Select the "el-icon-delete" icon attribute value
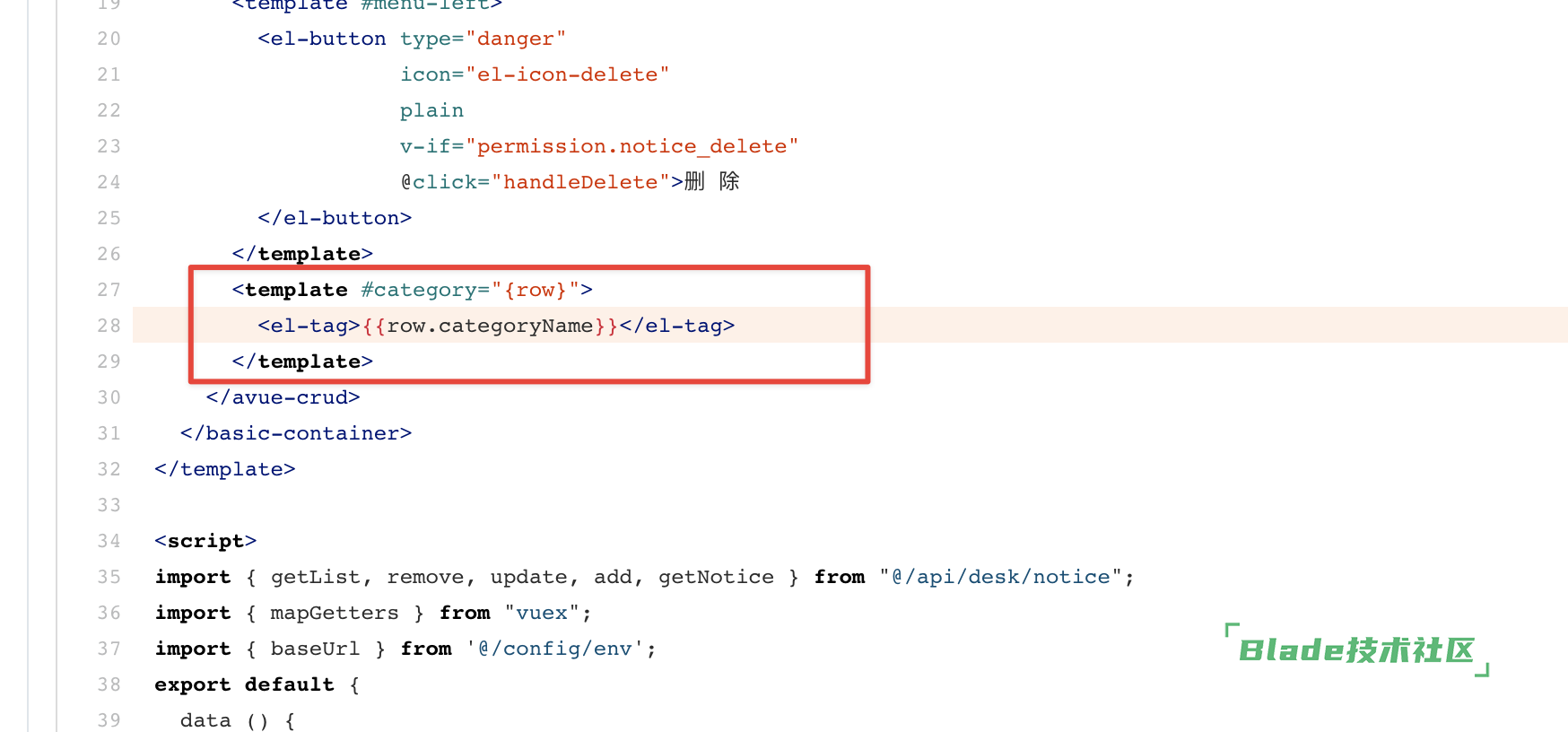The width and height of the screenshot is (1568, 732). [x=567, y=74]
